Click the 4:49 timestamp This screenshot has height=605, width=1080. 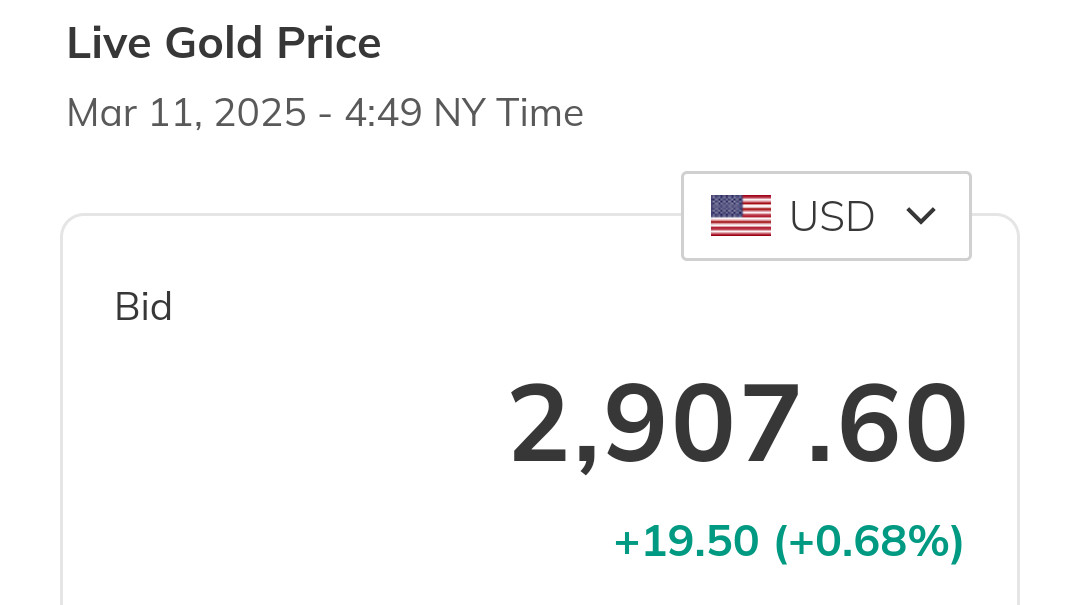point(383,113)
